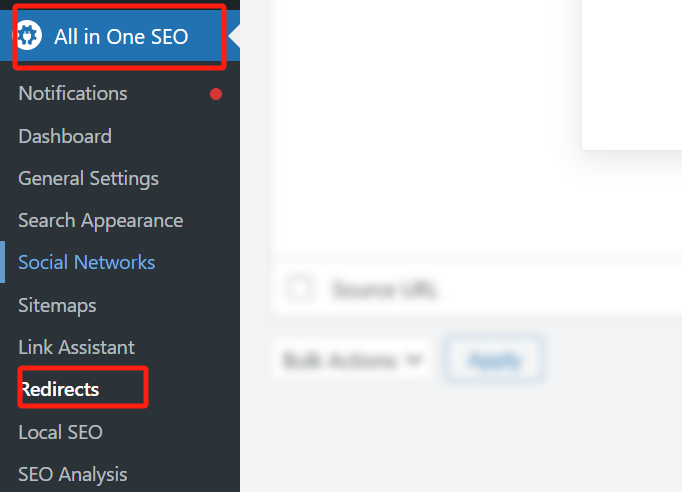Open the Social Networks settings
The width and height of the screenshot is (682, 492).
tap(86, 262)
